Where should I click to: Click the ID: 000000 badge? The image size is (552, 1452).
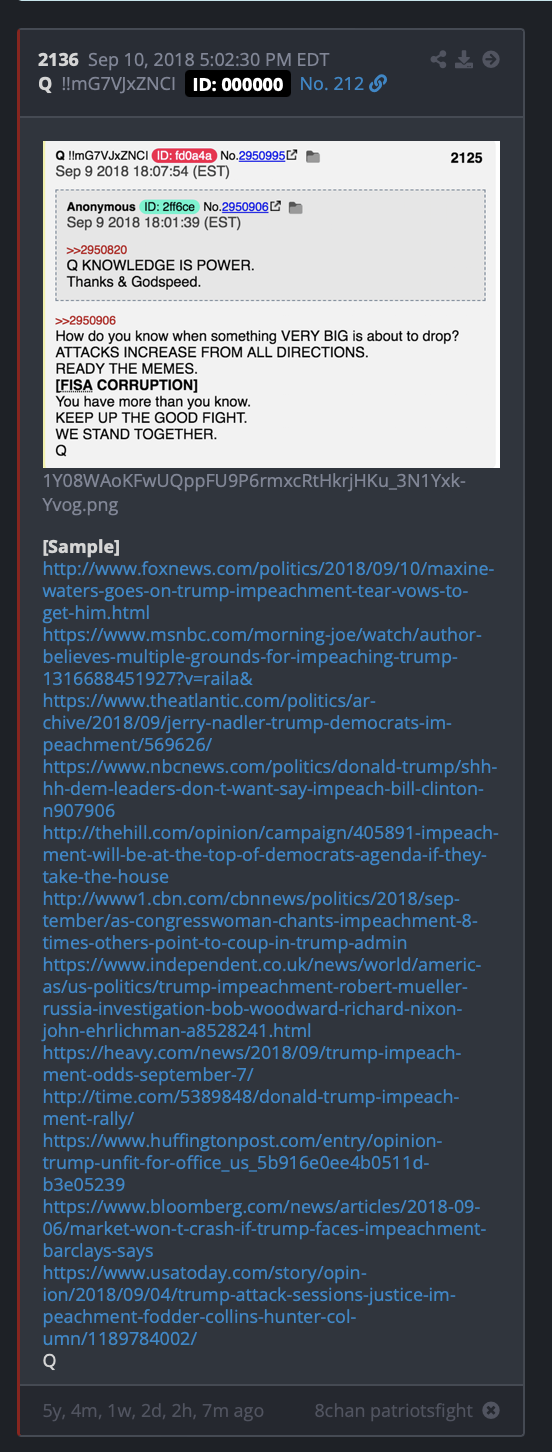click(x=238, y=84)
